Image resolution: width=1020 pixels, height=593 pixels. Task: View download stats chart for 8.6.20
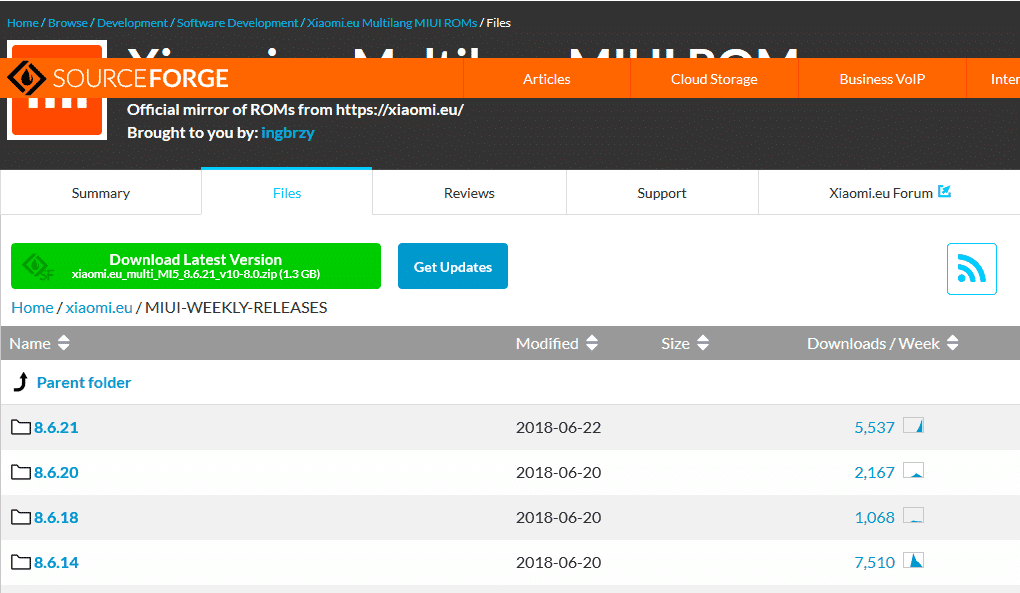tap(913, 471)
